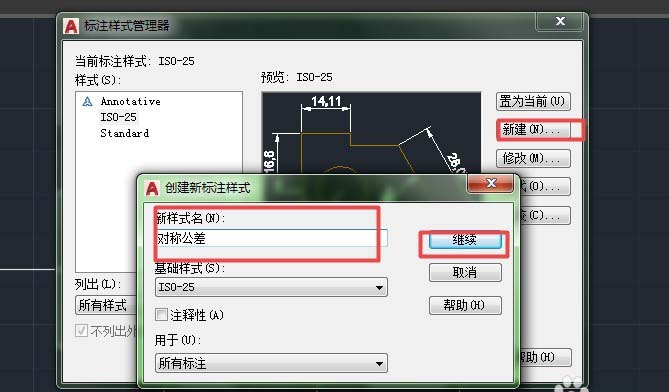
Task: Click 取消 in the create style dialog
Action: [465, 272]
